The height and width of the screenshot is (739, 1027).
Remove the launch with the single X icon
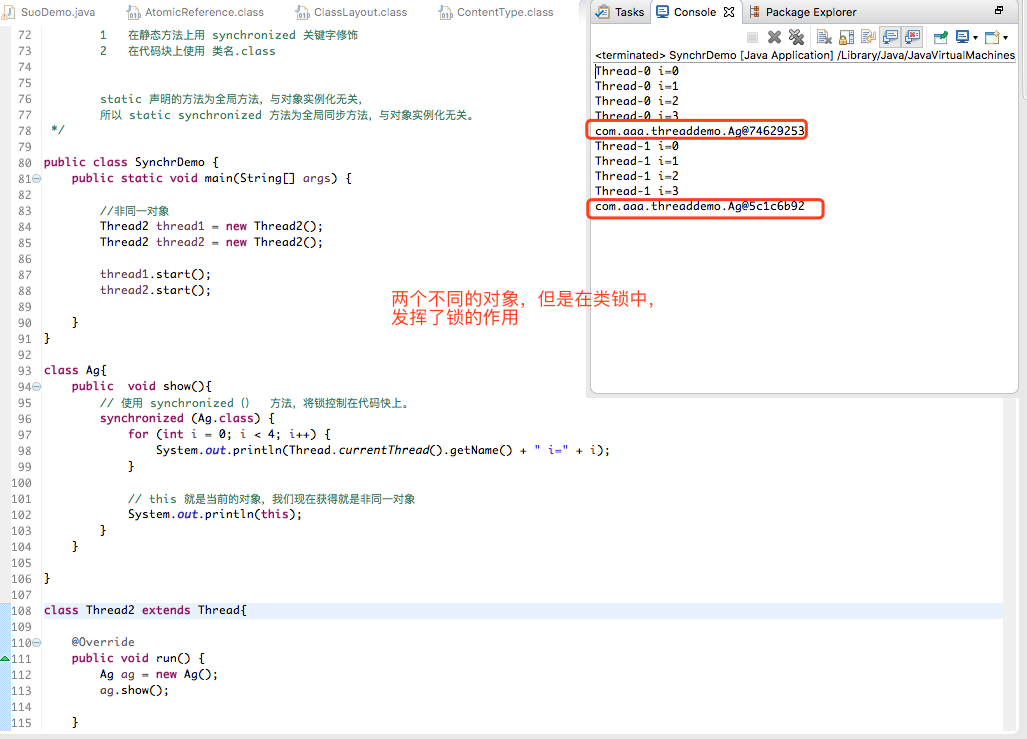774,37
